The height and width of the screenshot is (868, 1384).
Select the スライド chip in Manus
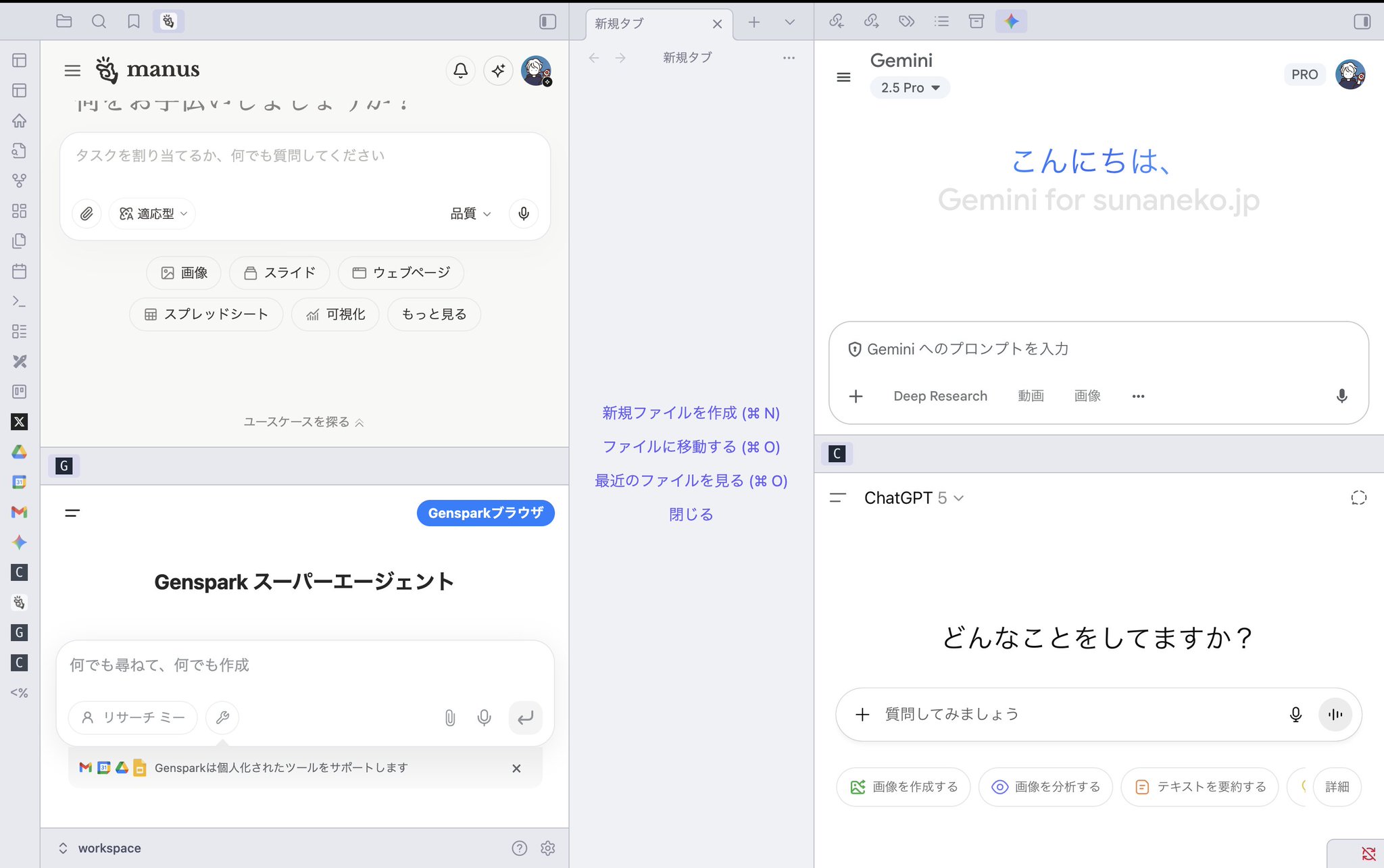tap(279, 273)
